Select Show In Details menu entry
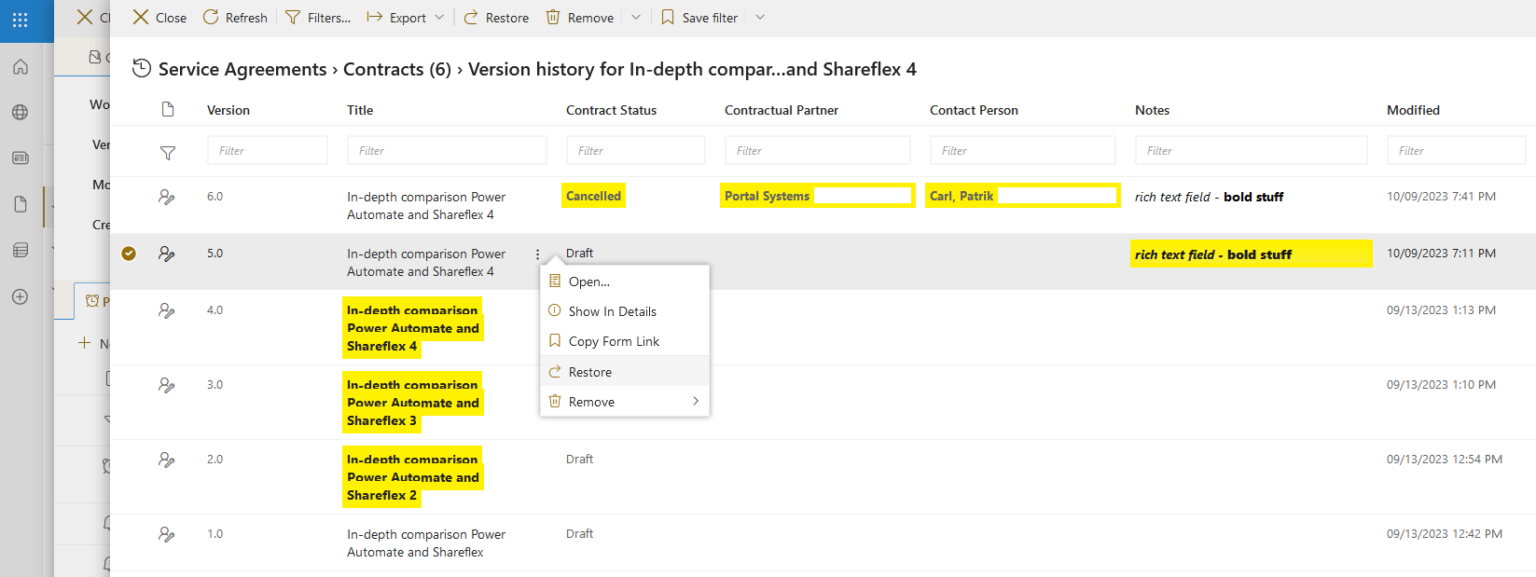The height and width of the screenshot is (577, 1536). 612,312
